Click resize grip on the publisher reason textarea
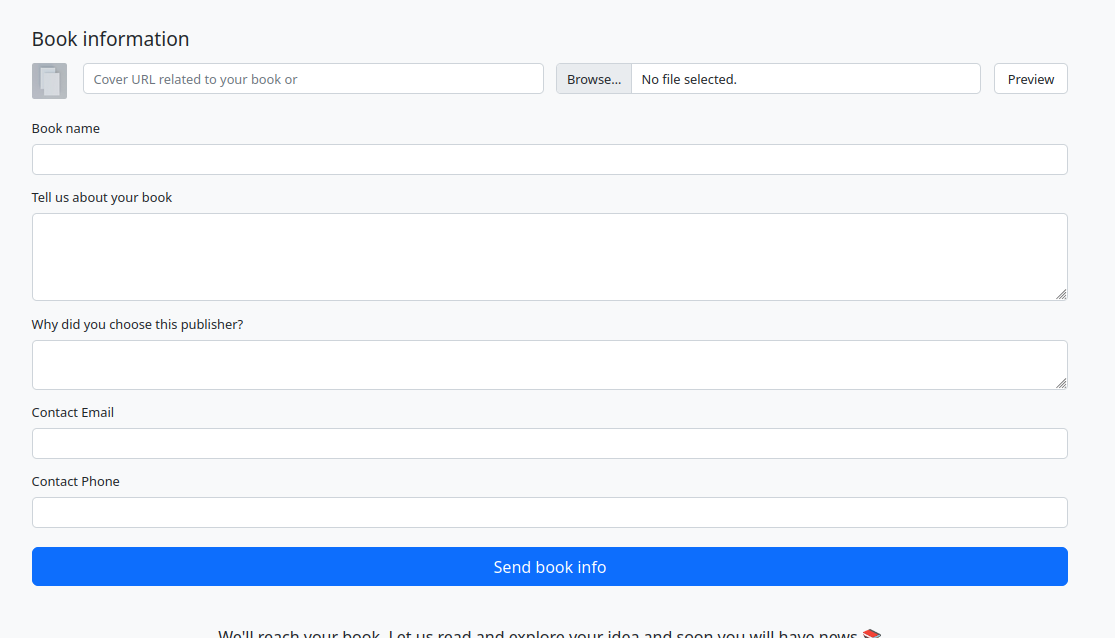The image size is (1115, 638). click(x=1060, y=382)
